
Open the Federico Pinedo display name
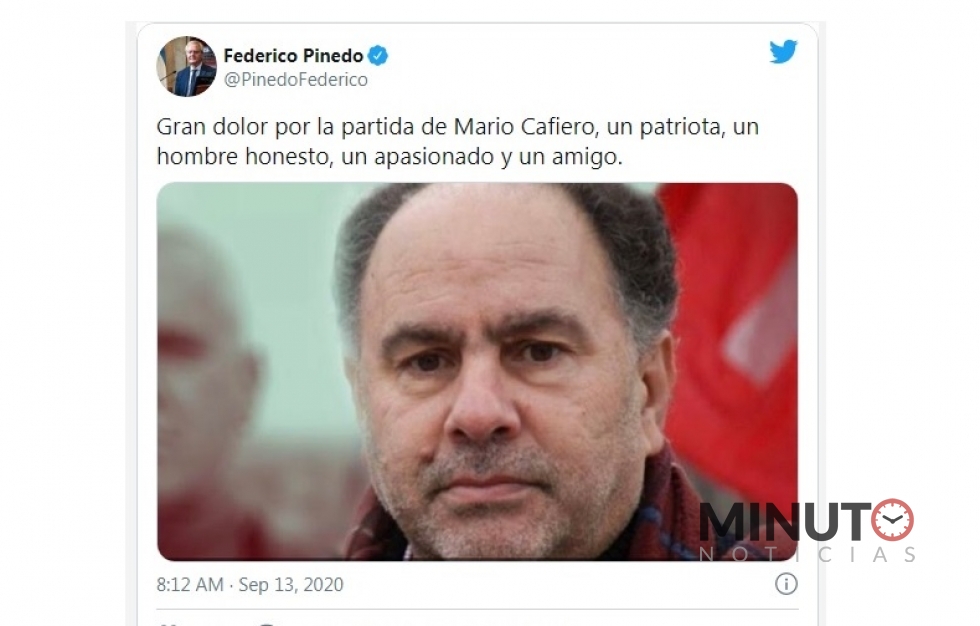[x=293, y=56]
